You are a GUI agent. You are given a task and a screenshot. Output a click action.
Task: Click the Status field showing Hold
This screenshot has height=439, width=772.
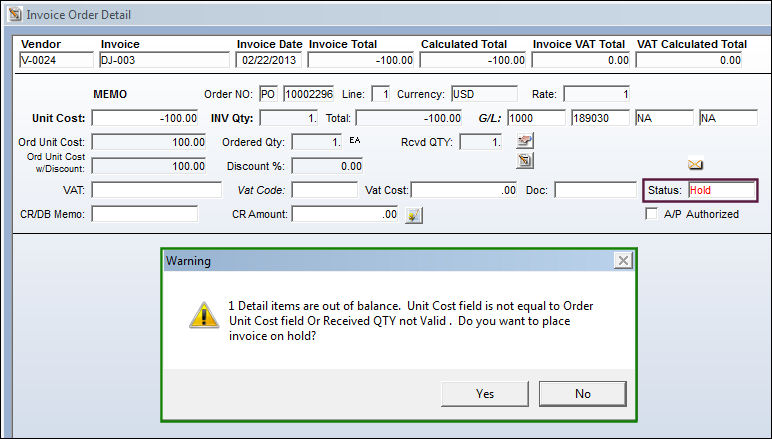pos(722,190)
